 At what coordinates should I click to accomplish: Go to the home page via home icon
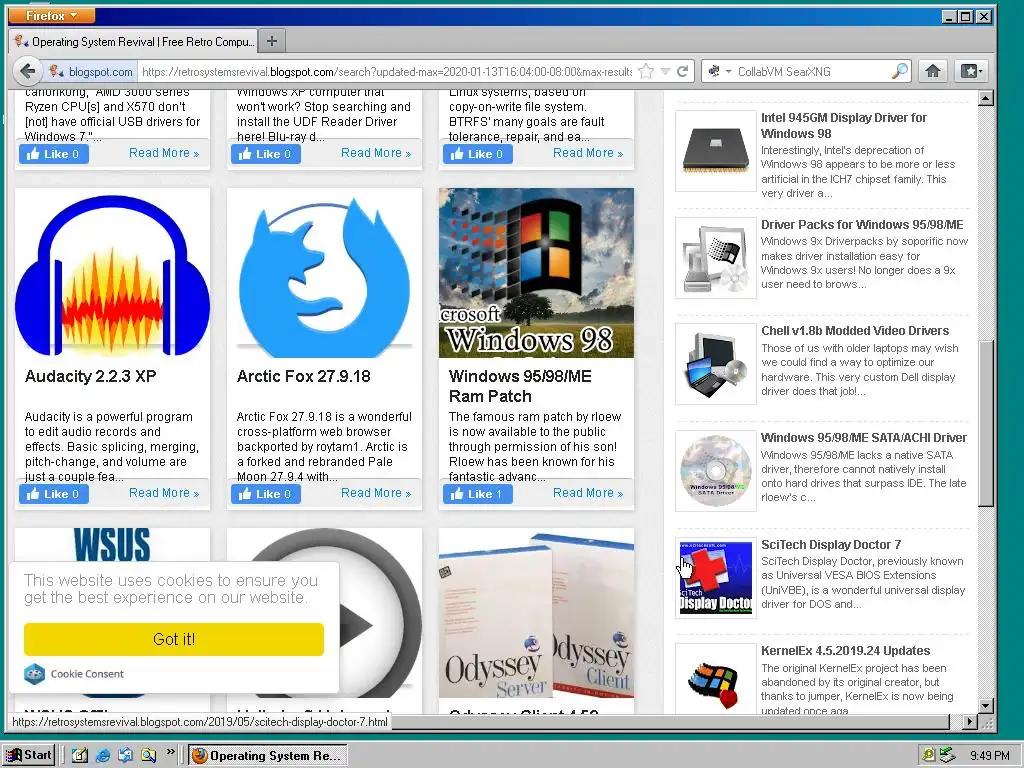pyautogui.click(x=933, y=71)
